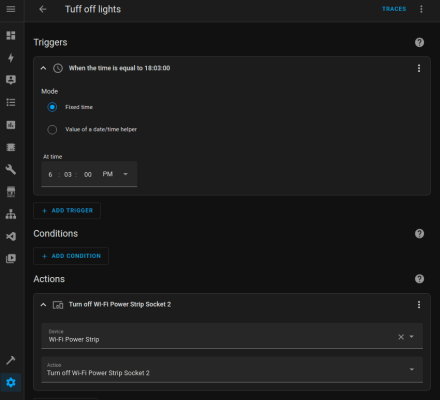Click ADD TRIGGER button
Screen dimensions: 440x400
(x=67, y=211)
